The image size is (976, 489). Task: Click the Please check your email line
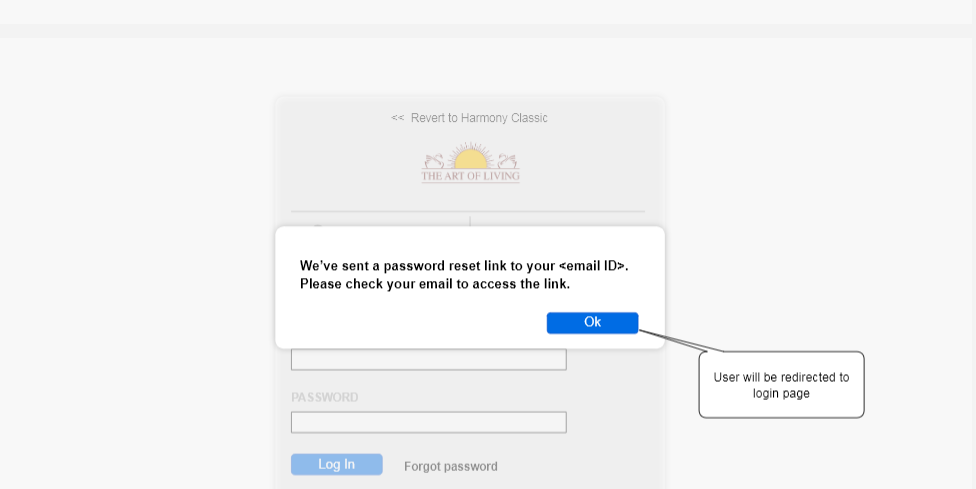coord(434,284)
